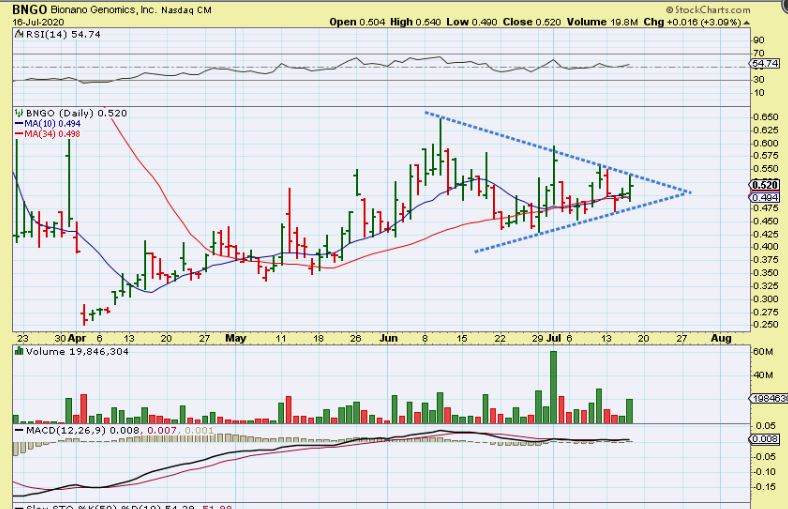Click the Jul month label on date axis
This screenshot has width=788, height=509.
[553, 338]
